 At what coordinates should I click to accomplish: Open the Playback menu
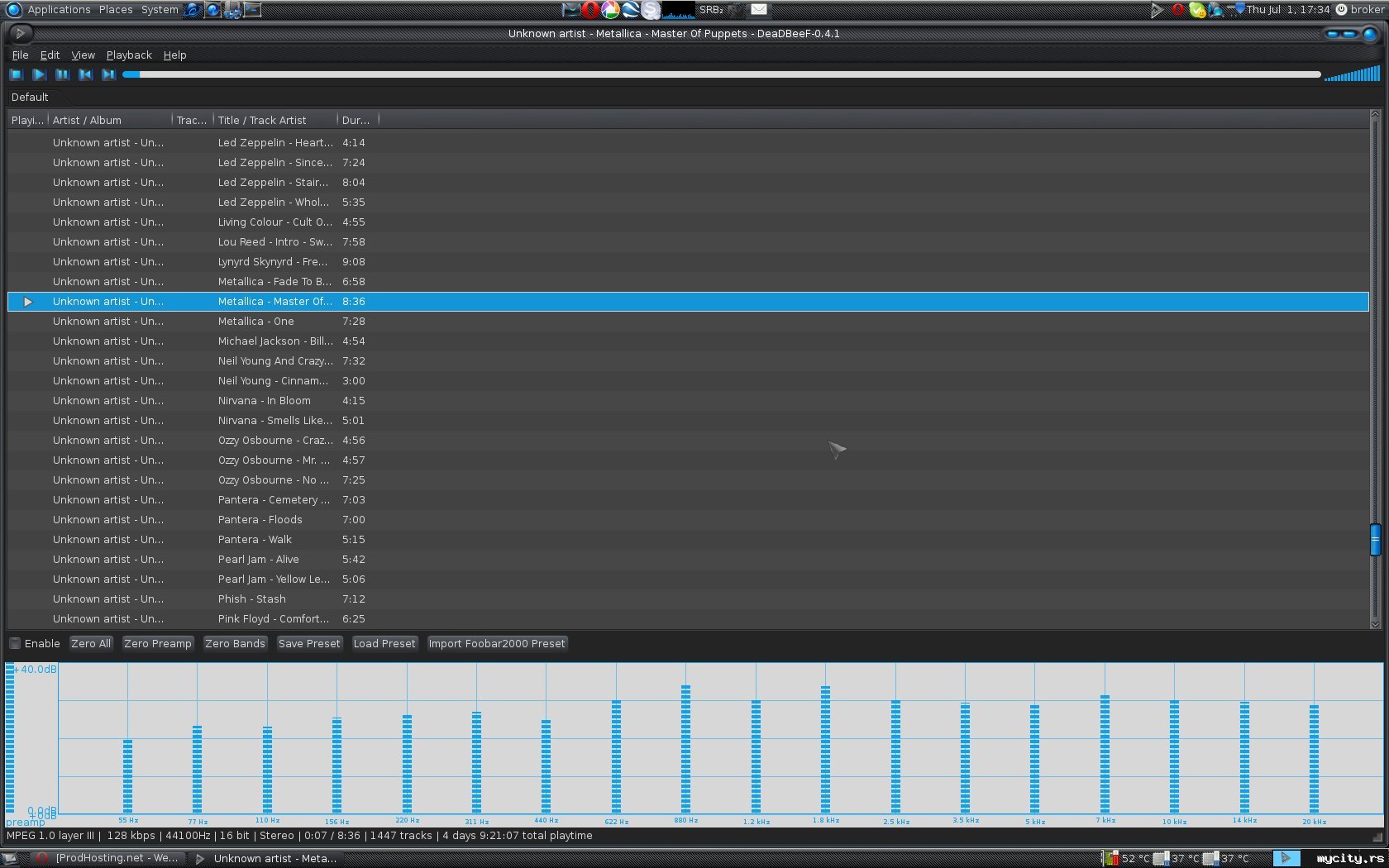point(129,55)
